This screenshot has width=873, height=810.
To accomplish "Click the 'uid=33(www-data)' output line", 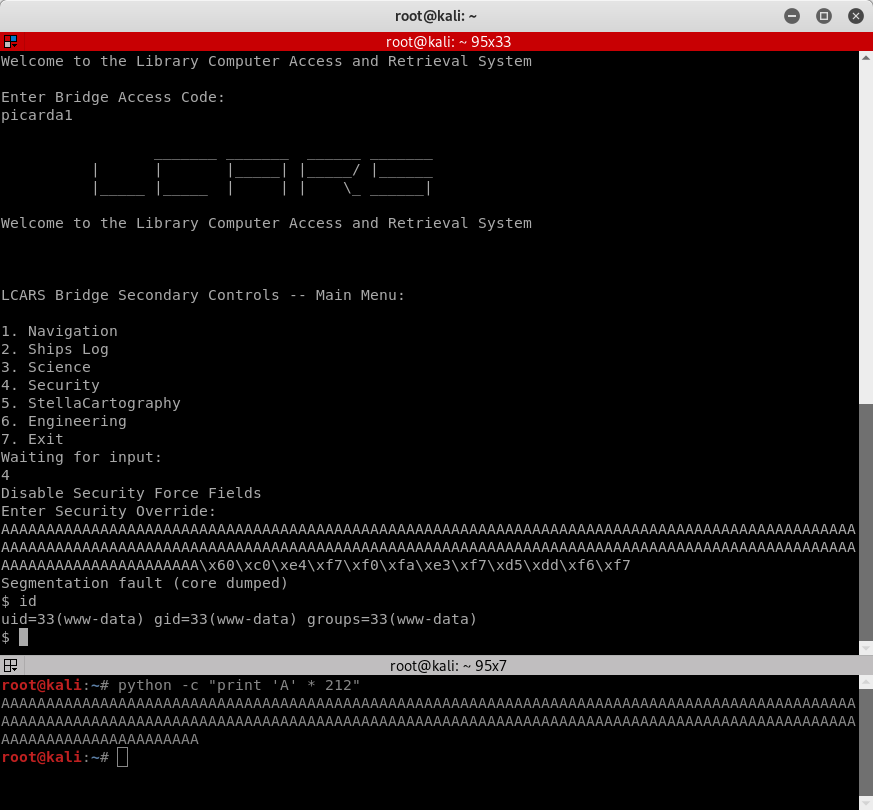I will point(239,619).
